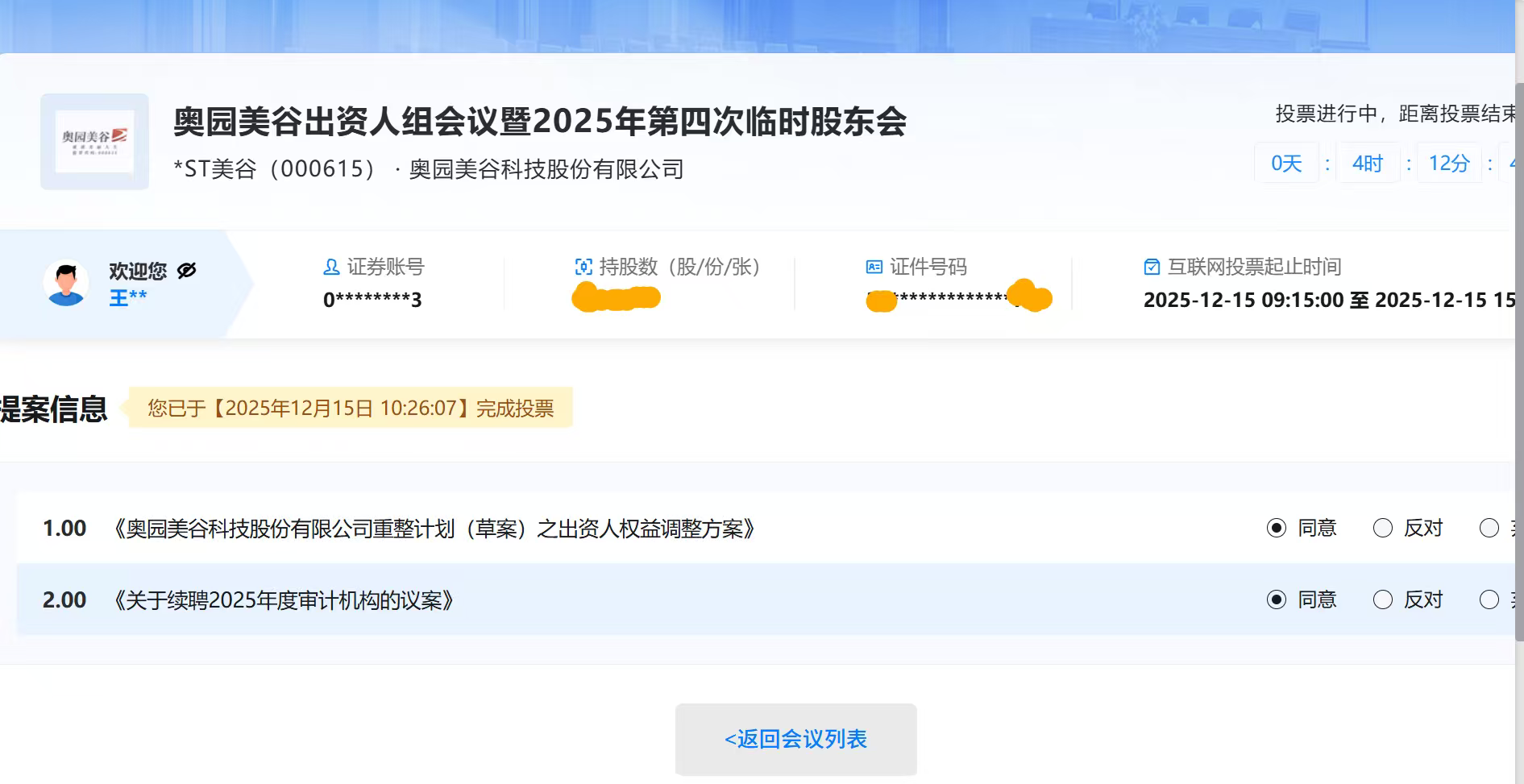Click the countdown 0天 box
Viewport: 1524px width, 784px height.
pyautogui.click(x=1286, y=164)
